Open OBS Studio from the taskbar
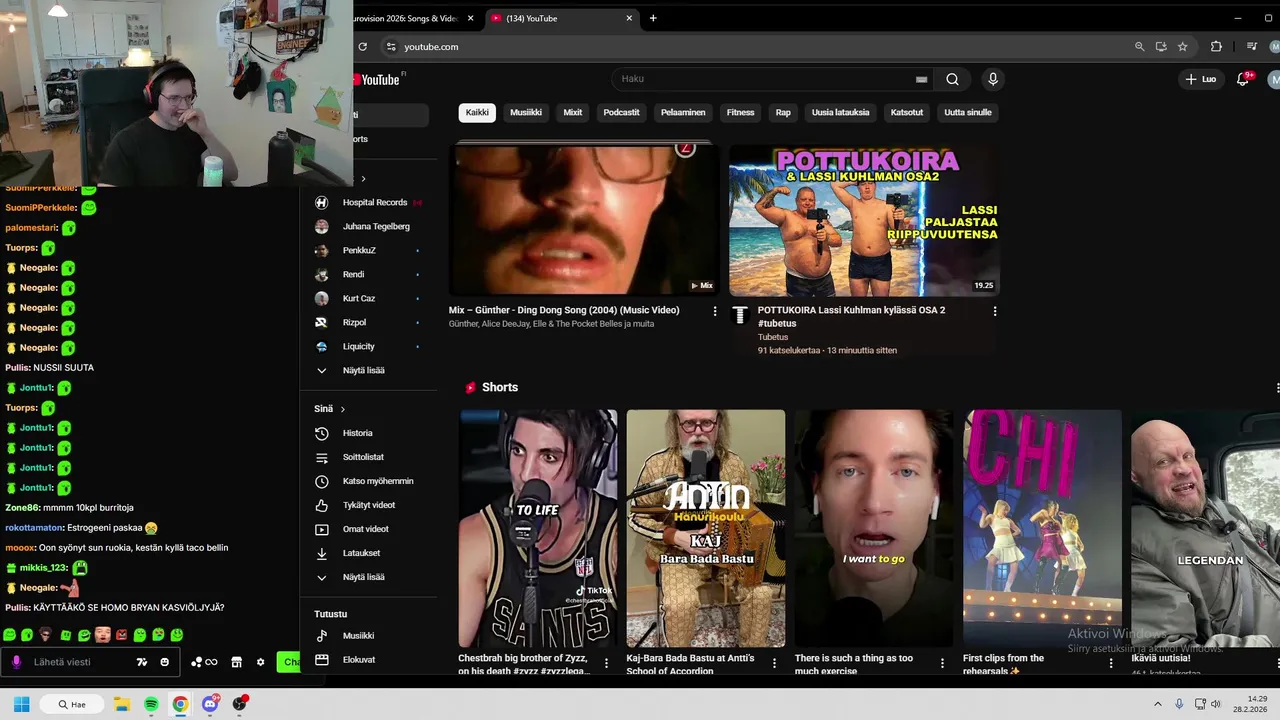The image size is (1280, 720). tap(239, 704)
